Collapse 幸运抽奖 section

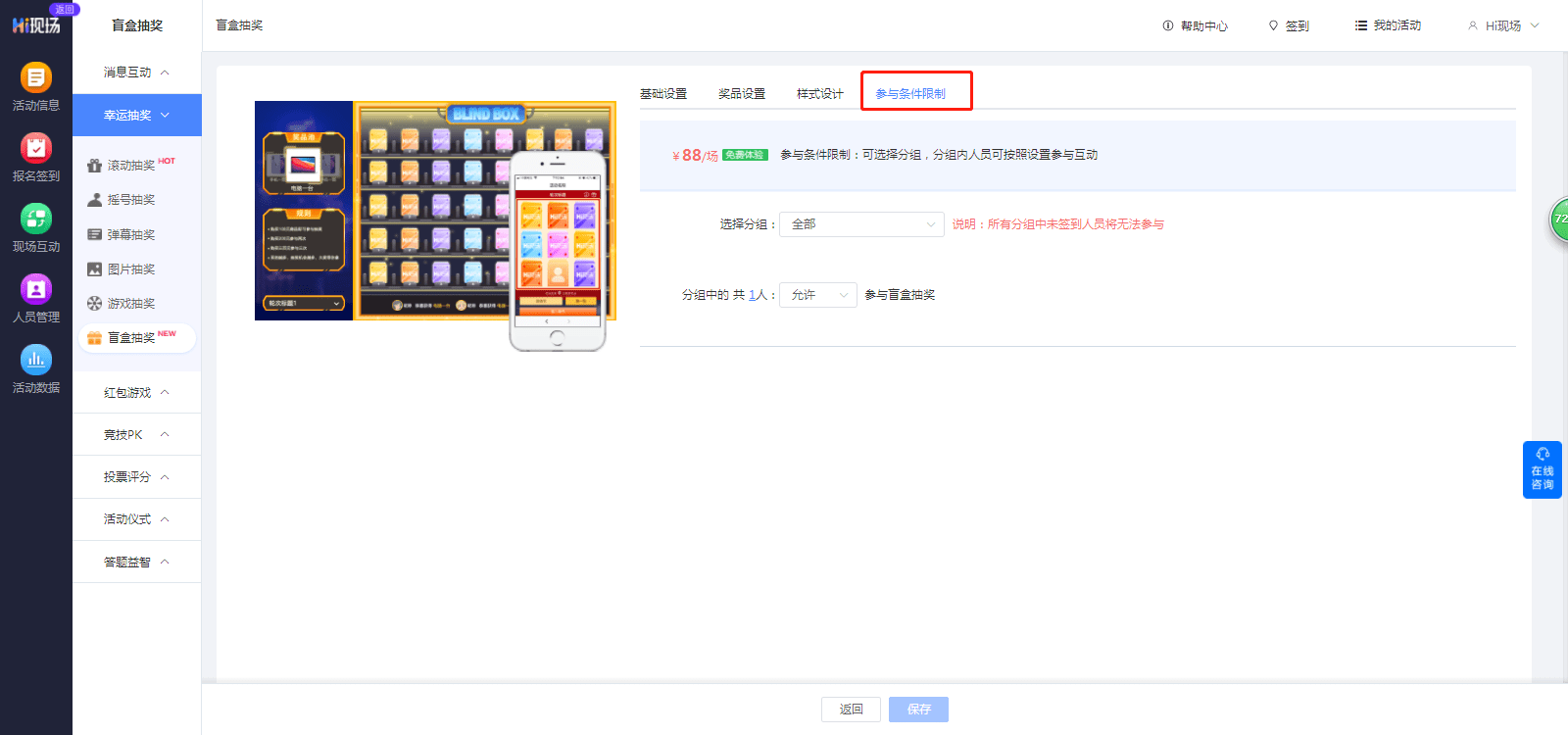pos(137,116)
